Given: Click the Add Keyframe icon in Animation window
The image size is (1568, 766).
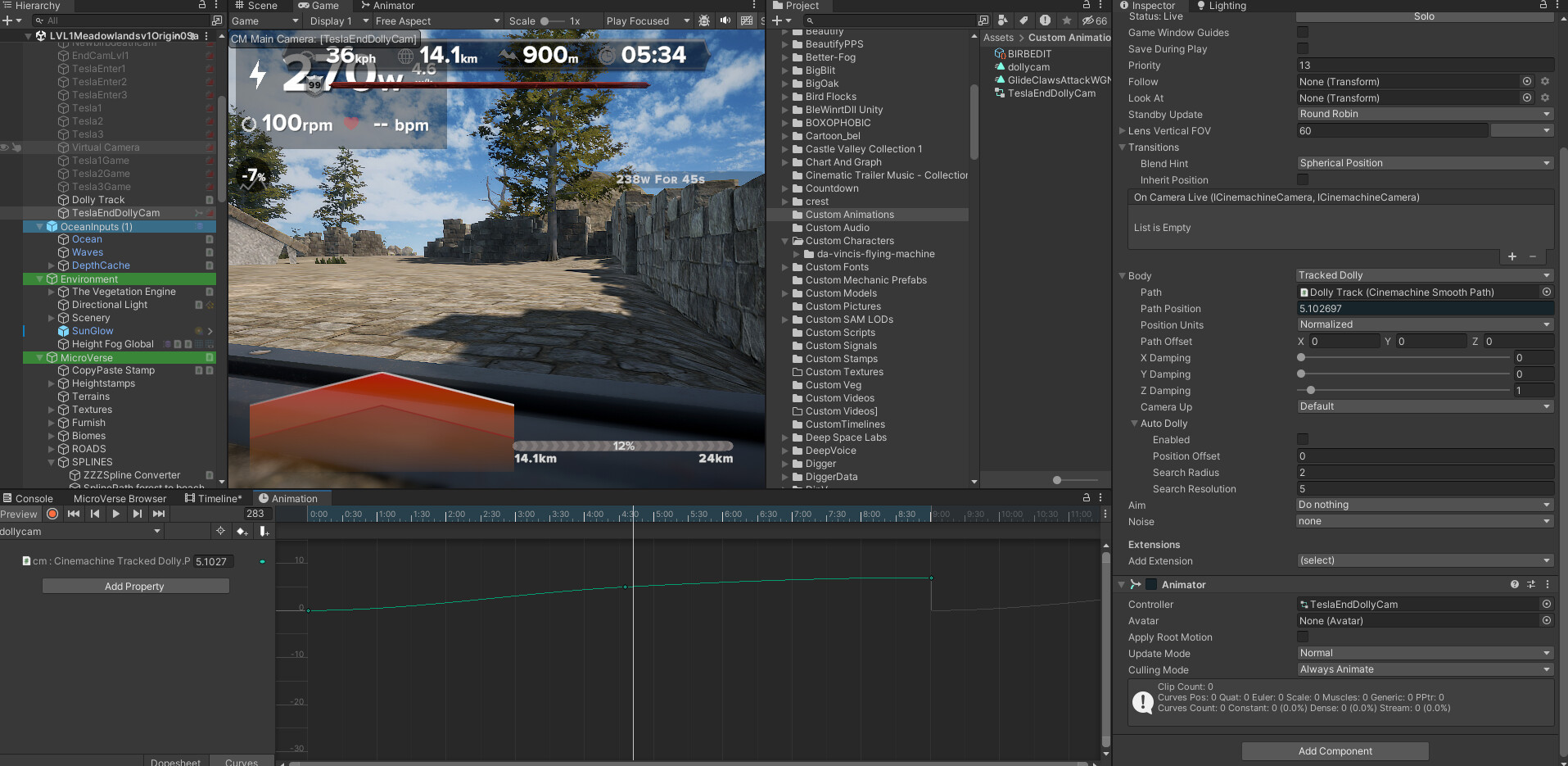Looking at the screenshot, I should coord(242,531).
